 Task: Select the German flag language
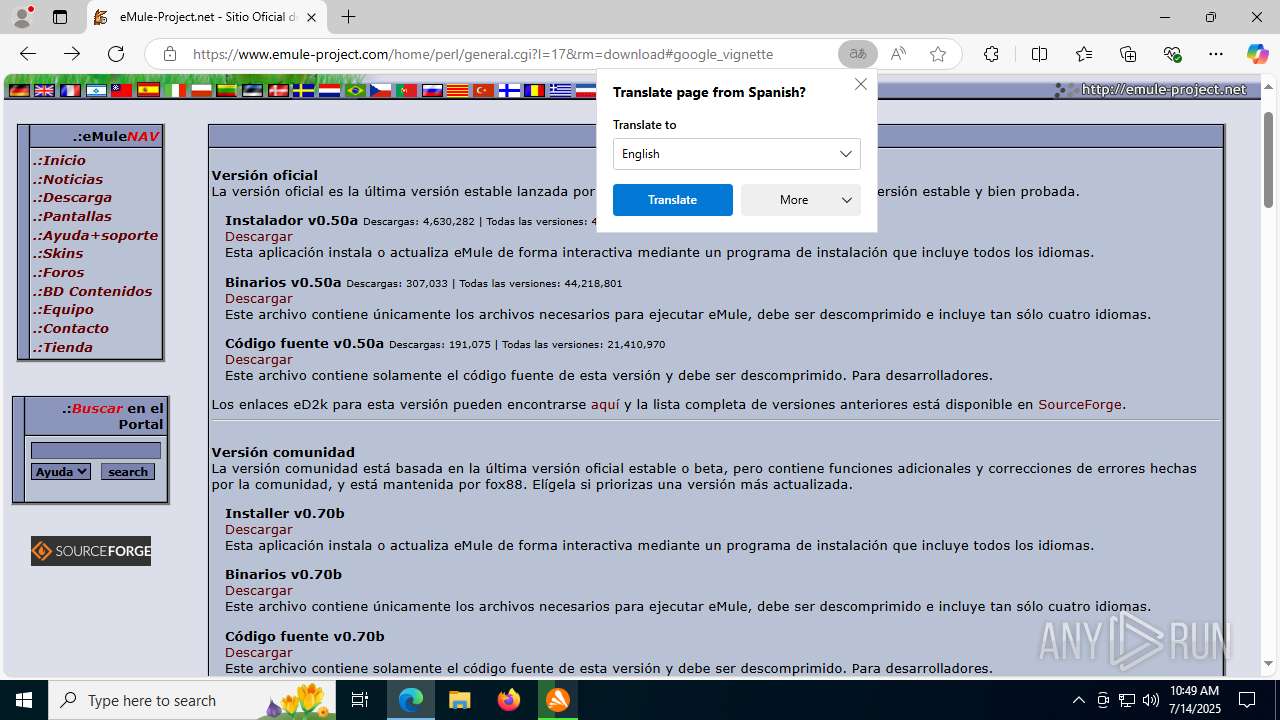(19, 90)
